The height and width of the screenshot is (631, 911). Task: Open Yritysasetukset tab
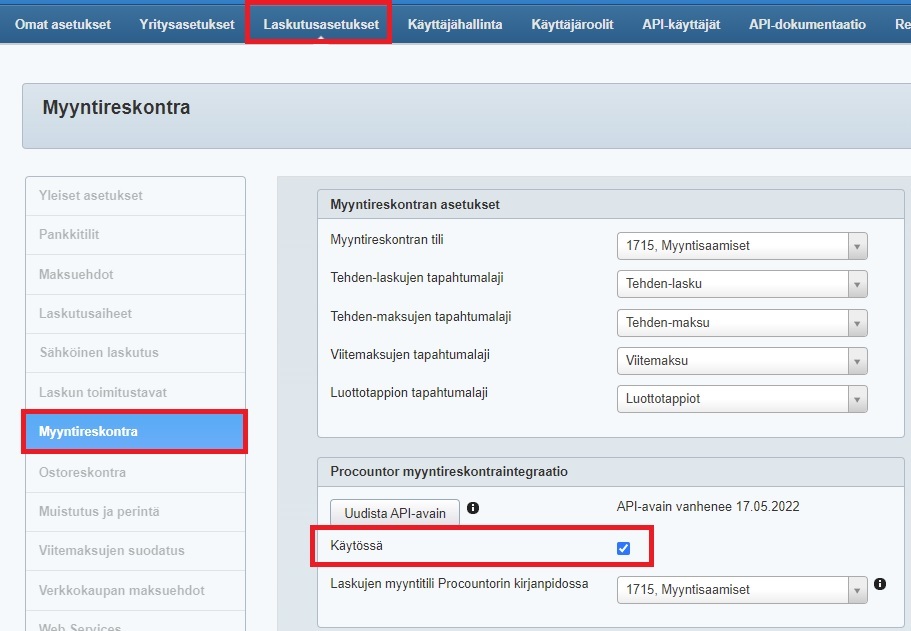(187, 24)
